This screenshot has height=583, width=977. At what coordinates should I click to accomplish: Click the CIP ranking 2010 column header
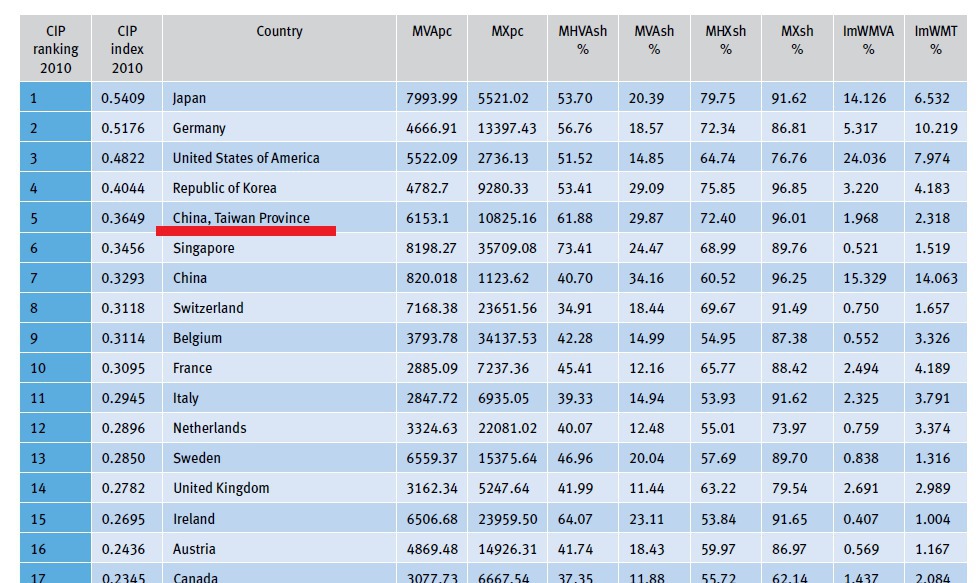[55, 49]
